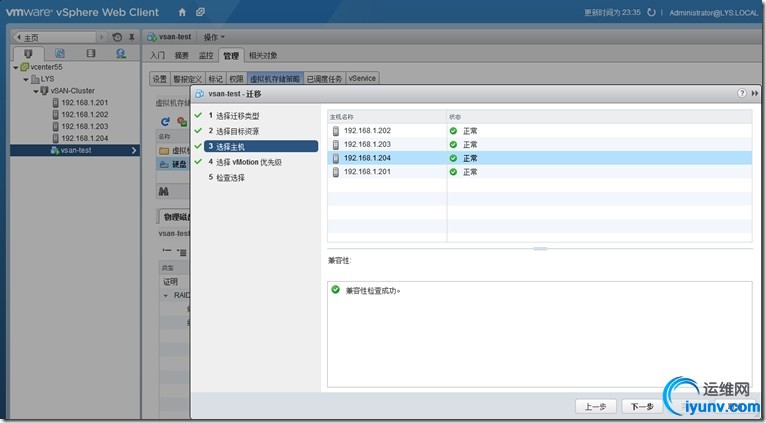Collapse the RAID row expander
Viewport: 766px width, 423px height.
point(165,296)
